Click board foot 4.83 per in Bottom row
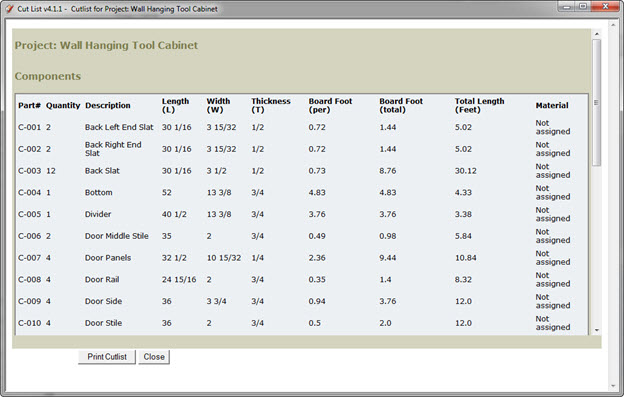 click(317, 193)
